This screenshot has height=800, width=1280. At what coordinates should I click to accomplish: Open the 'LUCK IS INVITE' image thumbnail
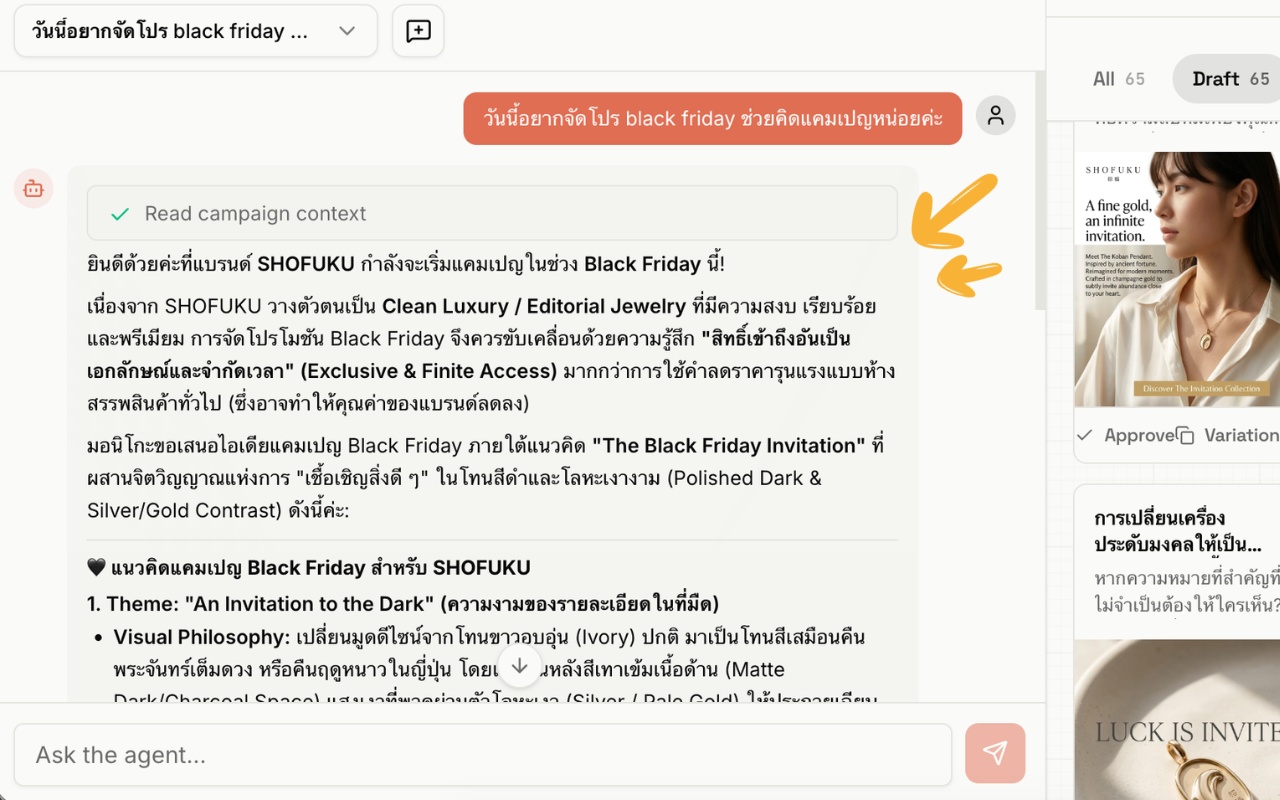(x=1177, y=720)
